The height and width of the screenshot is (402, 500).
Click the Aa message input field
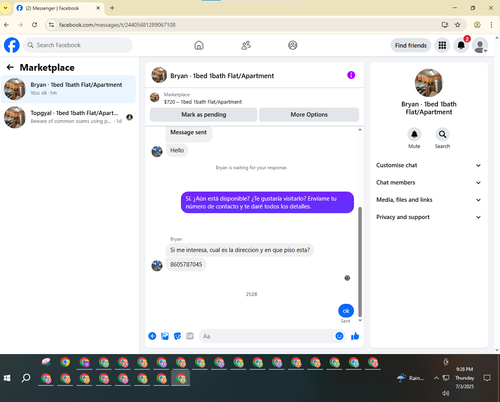[x=267, y=336]
